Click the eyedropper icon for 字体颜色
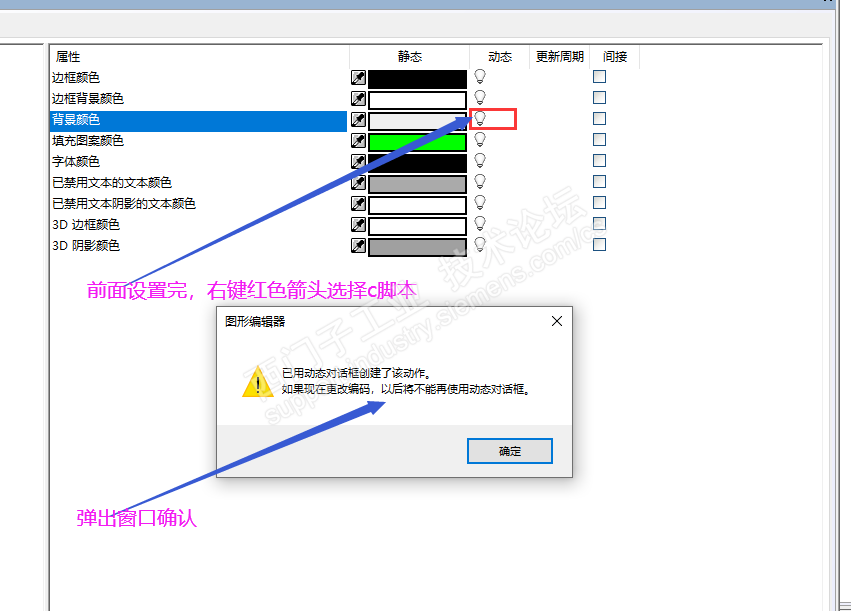The width and height of the screenshot is (851, 611). (358, 162)
